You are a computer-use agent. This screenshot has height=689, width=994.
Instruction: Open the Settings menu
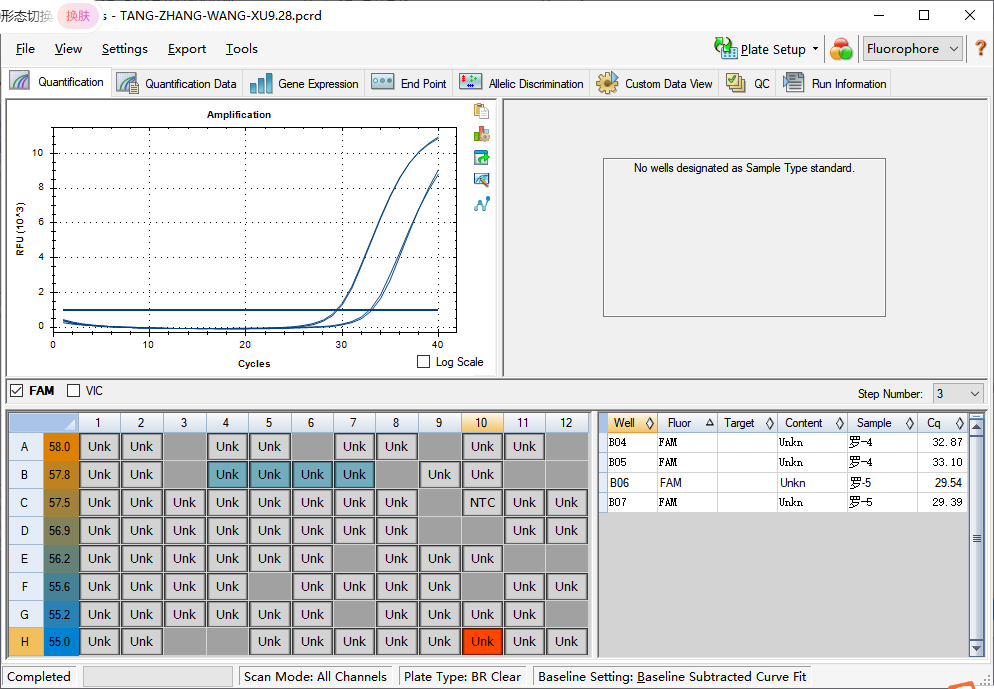(125, 49)
